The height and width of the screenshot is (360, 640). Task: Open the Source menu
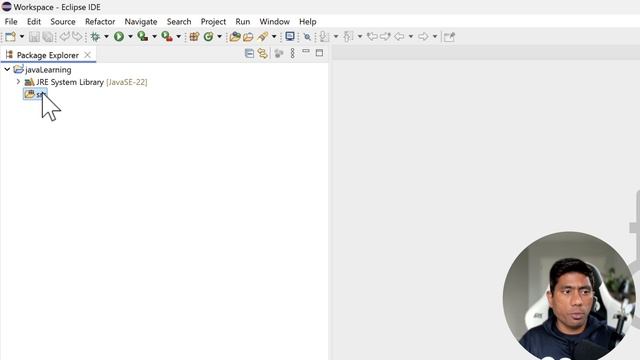63,22
